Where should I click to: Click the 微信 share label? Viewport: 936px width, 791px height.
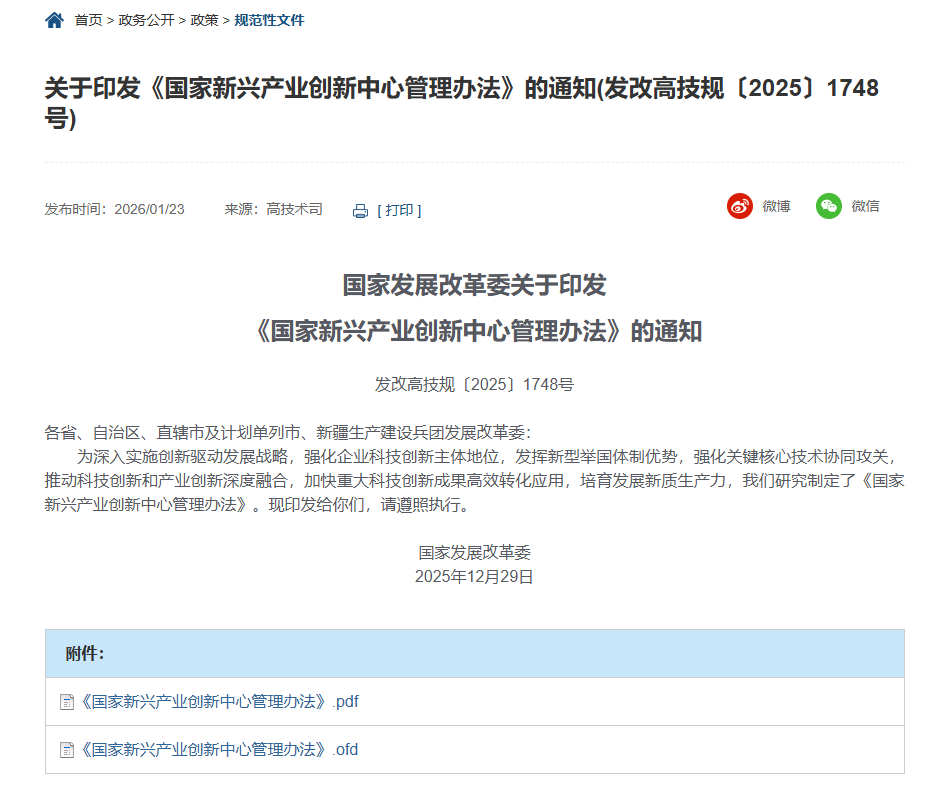click(x=865, y=207)
